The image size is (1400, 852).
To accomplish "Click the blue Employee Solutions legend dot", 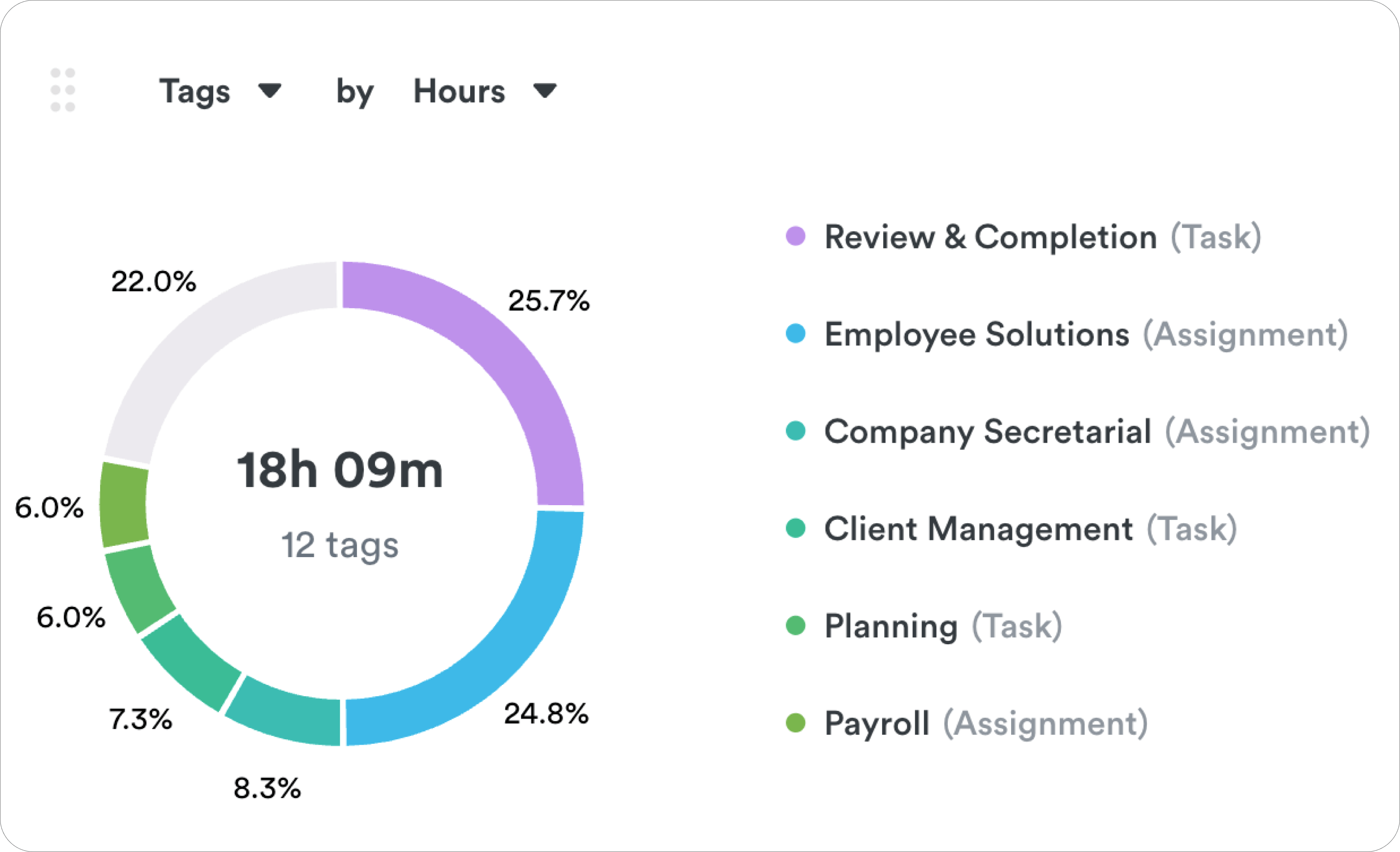I will tap(795, 333).
